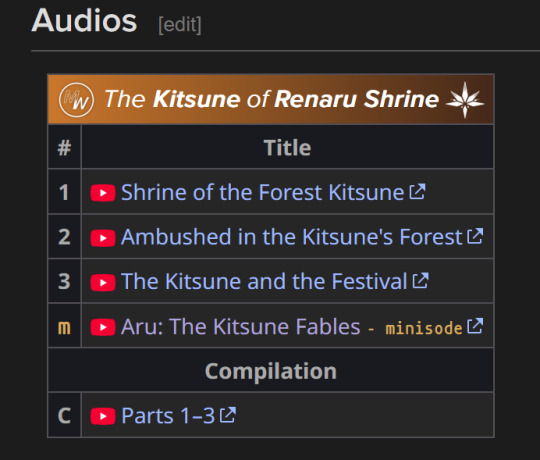The image size is (540, 460).
Task: Click the MW circular logo in banner
Action: click(x=76, y=100)
